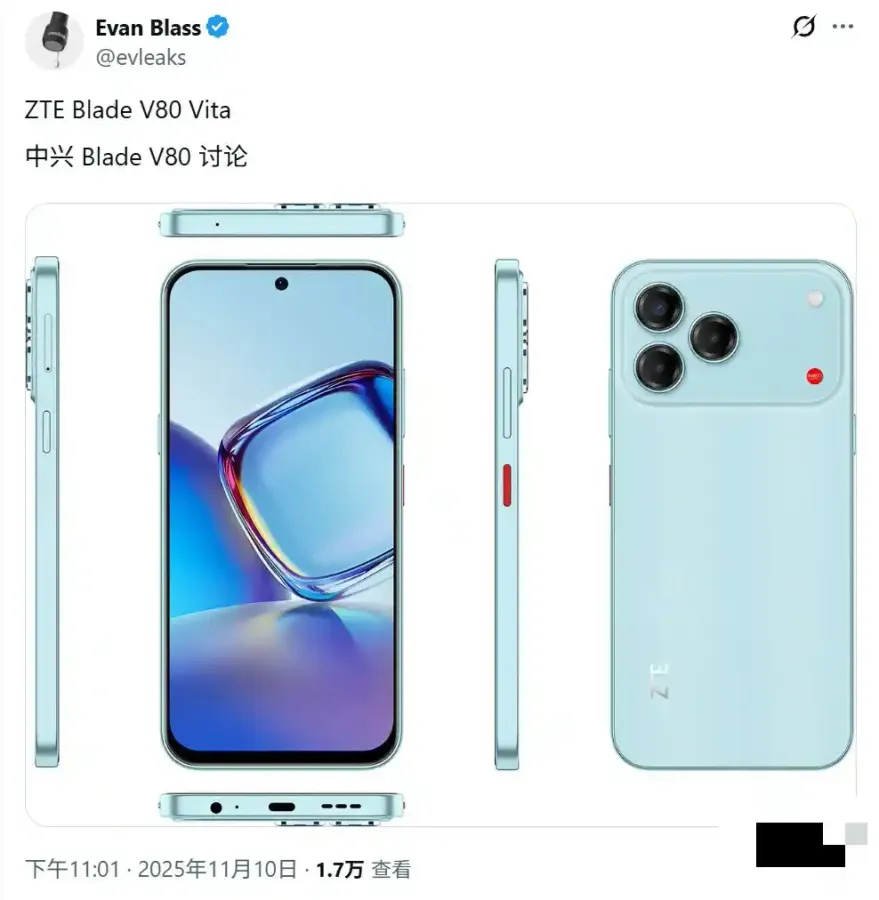Open Evan Blass profile avatar
This screenshot has height=900, width=879.
tap(55, 41)
